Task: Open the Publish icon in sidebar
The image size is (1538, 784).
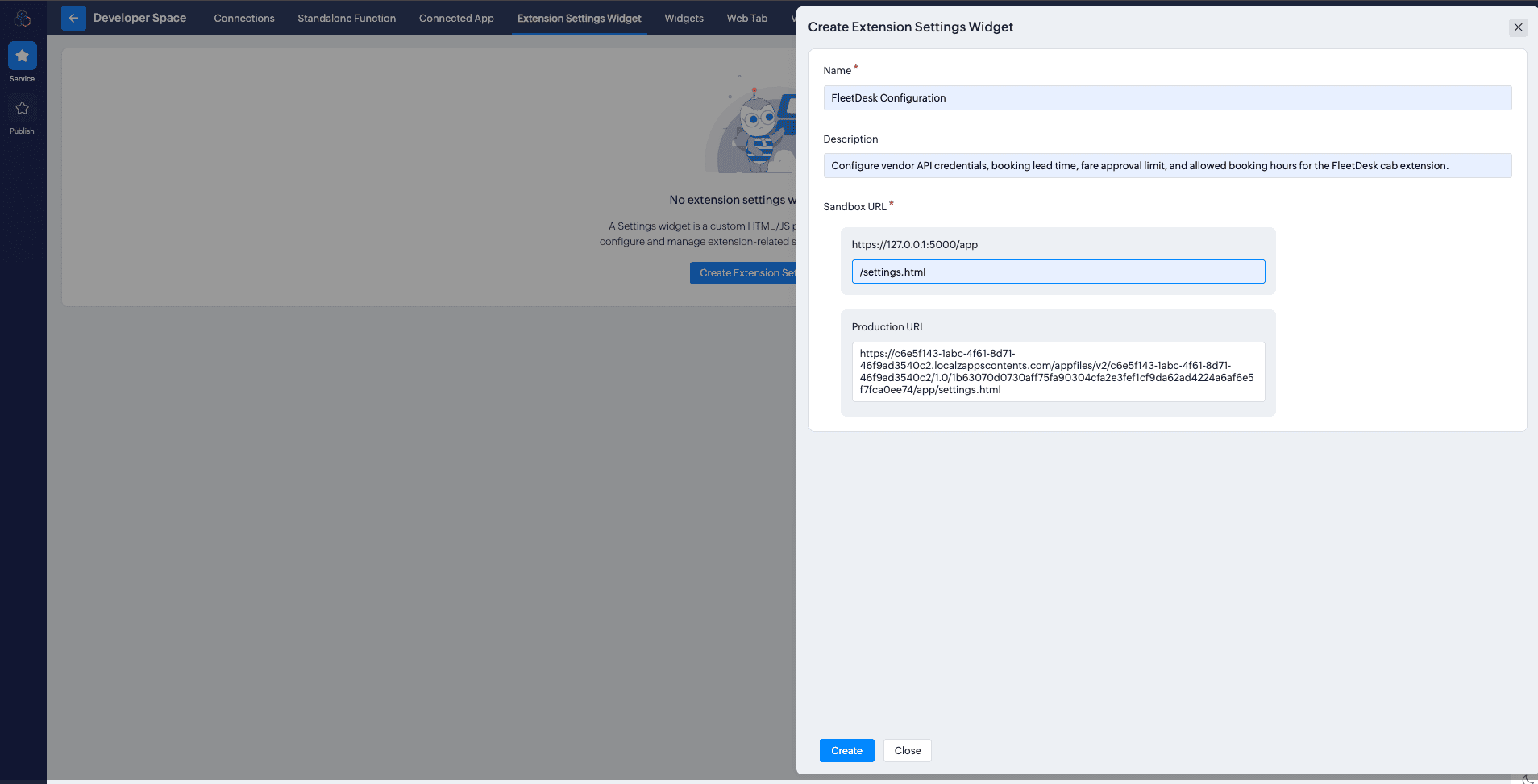Action: click(23, 108)
